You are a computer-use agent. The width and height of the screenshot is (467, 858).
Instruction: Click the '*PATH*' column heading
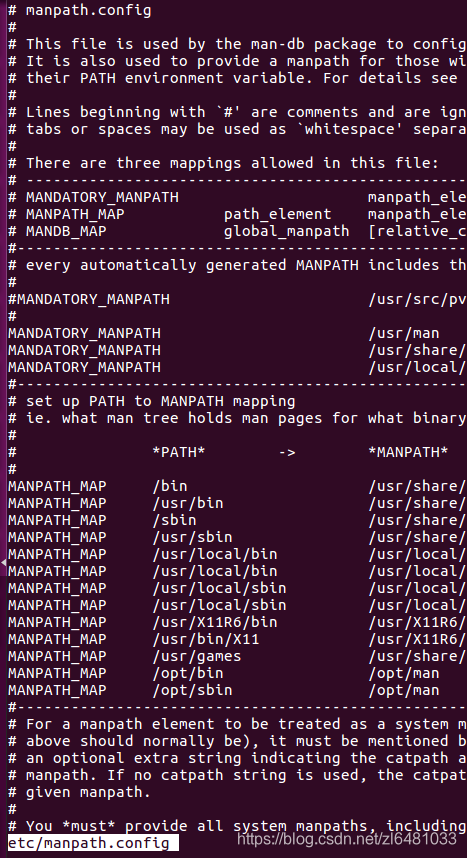pos(179,452)
